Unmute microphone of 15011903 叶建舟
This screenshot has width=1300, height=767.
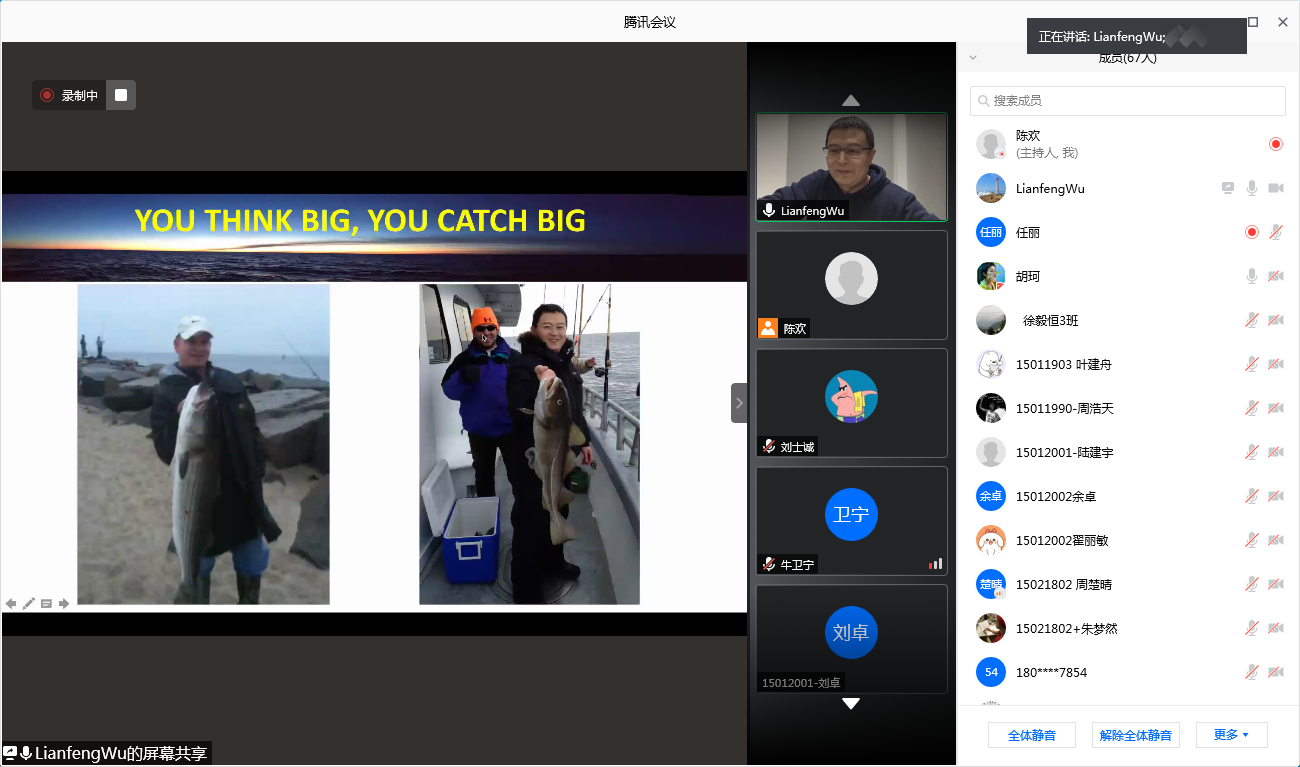1251,364
